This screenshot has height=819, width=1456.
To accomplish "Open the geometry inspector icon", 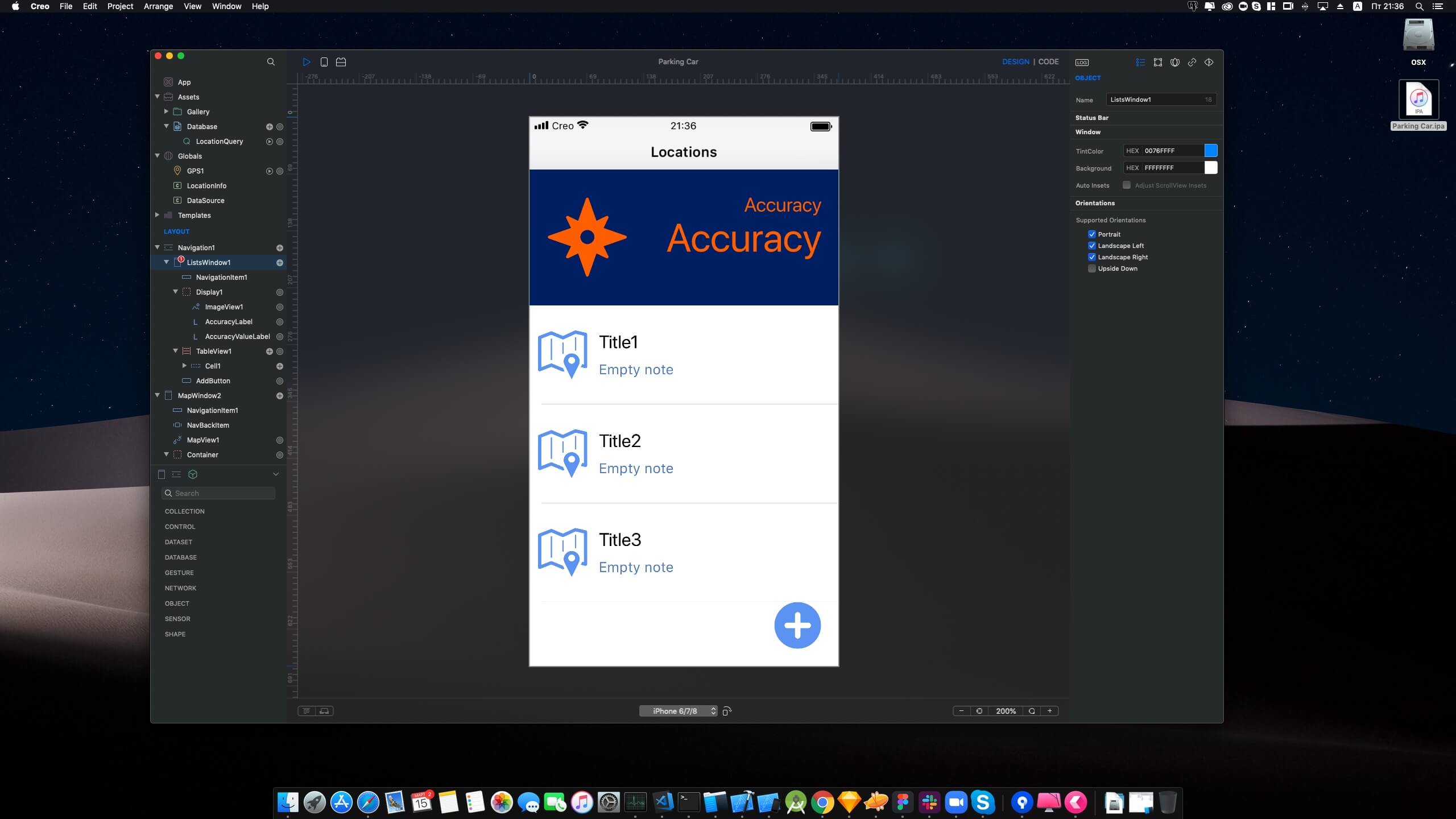I will tap(1157, 63).
